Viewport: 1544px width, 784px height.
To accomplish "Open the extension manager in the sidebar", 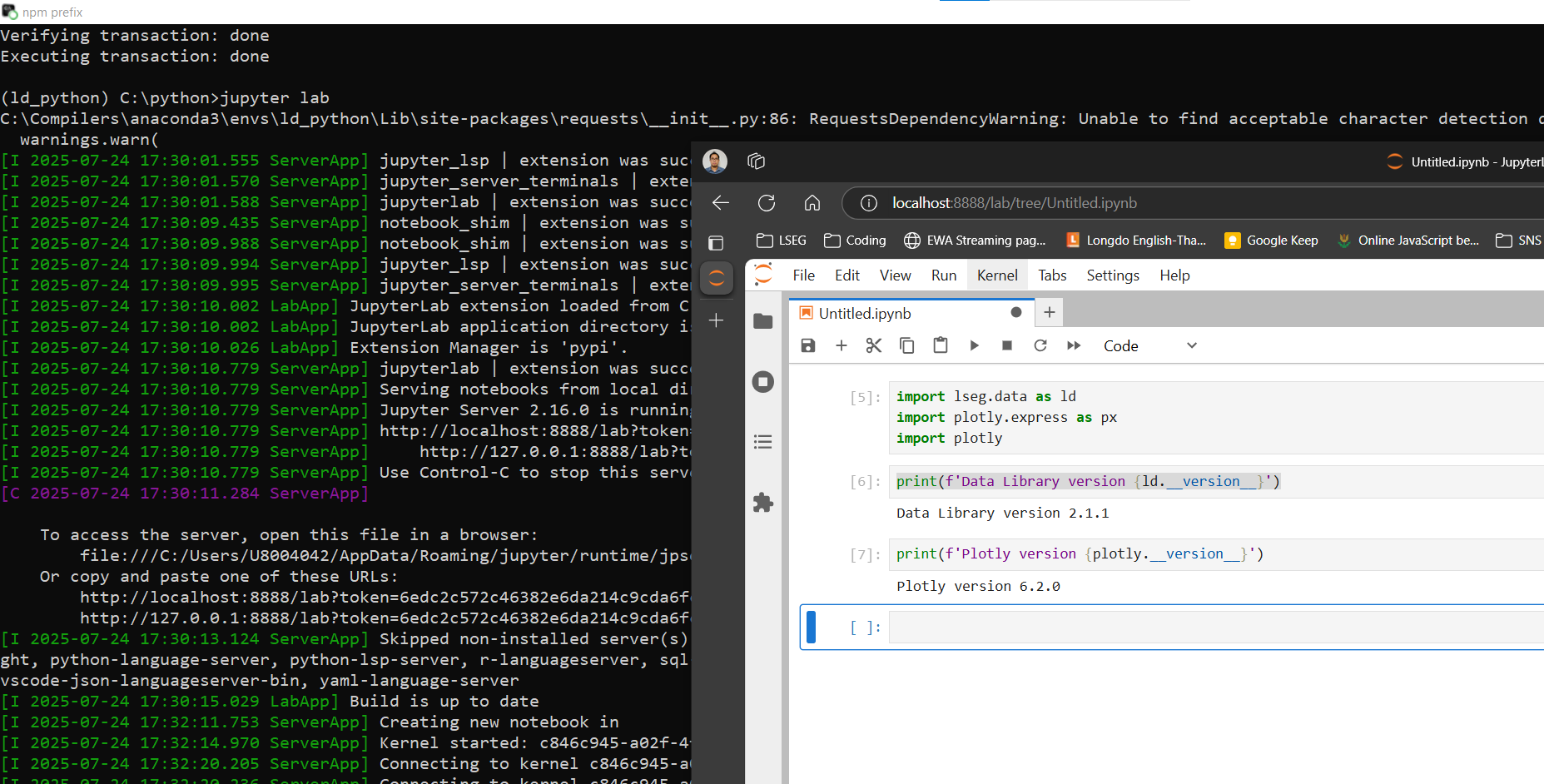I will tap(763, 502).
